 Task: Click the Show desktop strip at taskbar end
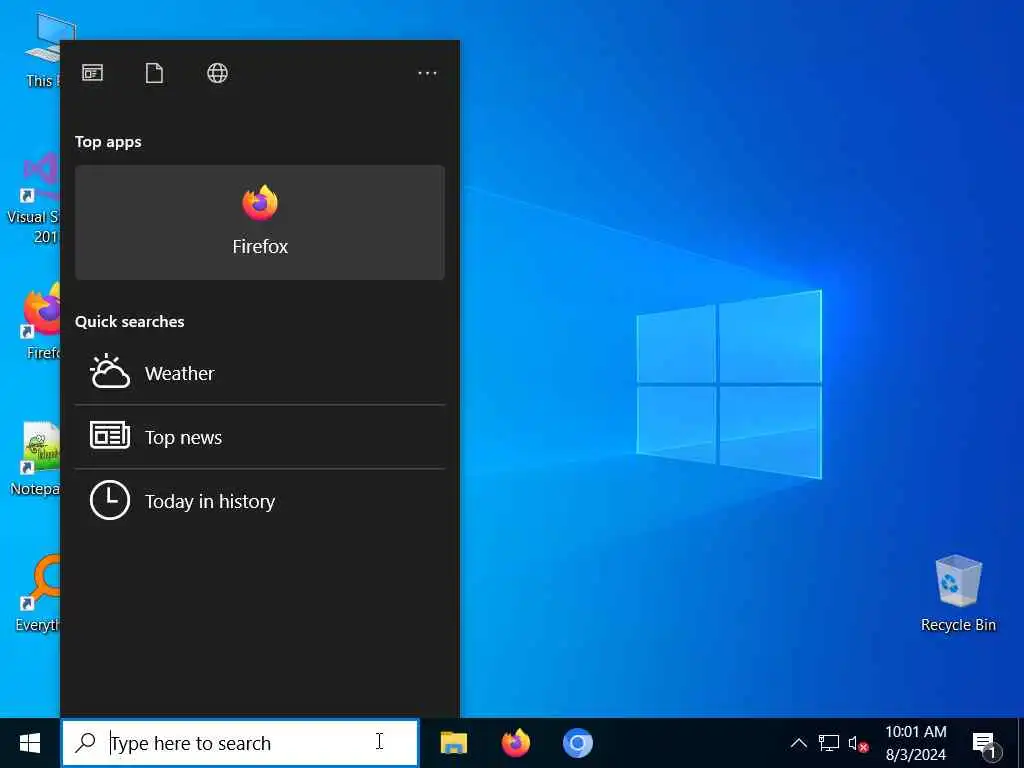click(x=1021, y=743)
